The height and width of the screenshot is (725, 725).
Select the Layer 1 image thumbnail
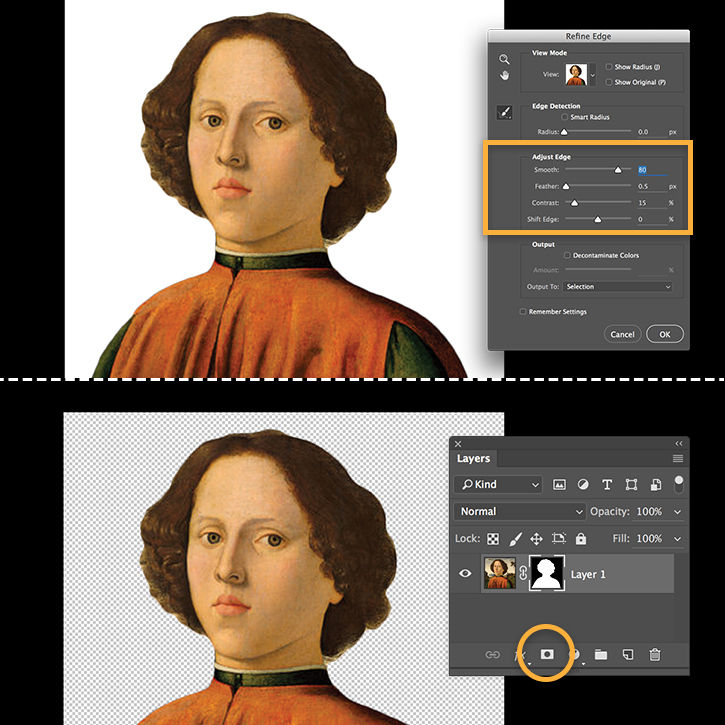[499, 573]
